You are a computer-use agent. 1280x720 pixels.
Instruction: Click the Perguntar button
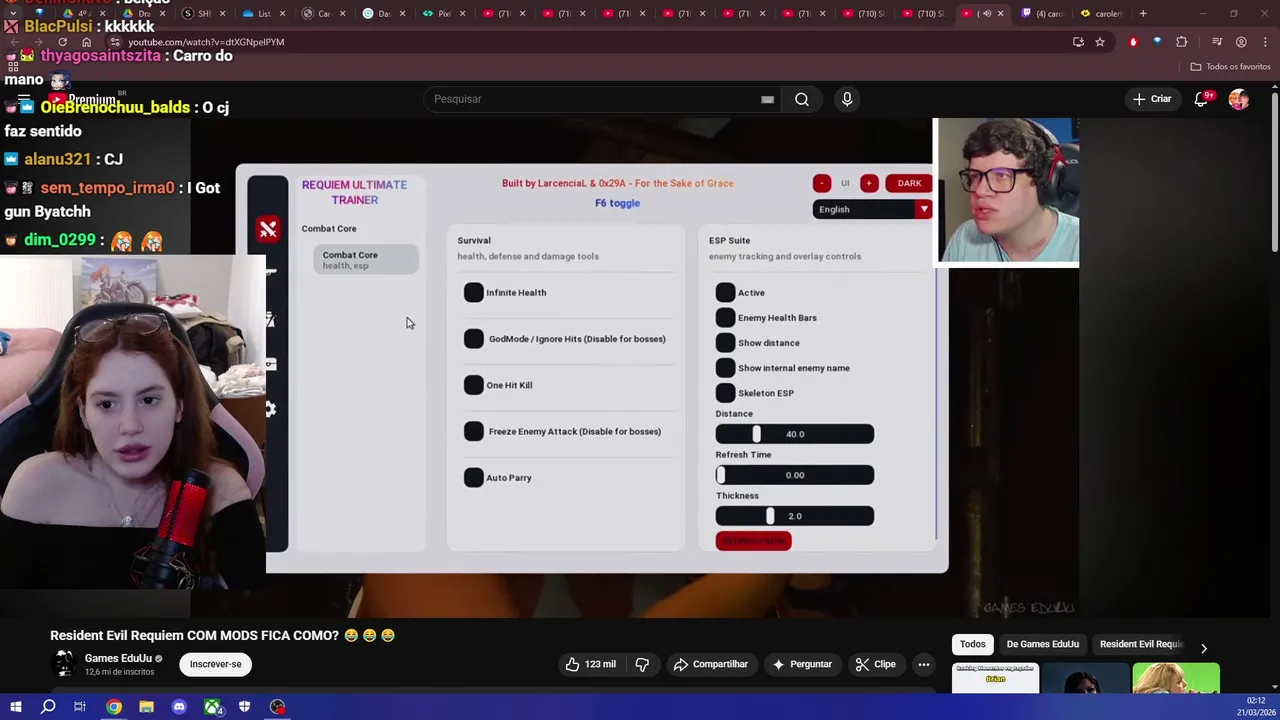coord(801,664)
